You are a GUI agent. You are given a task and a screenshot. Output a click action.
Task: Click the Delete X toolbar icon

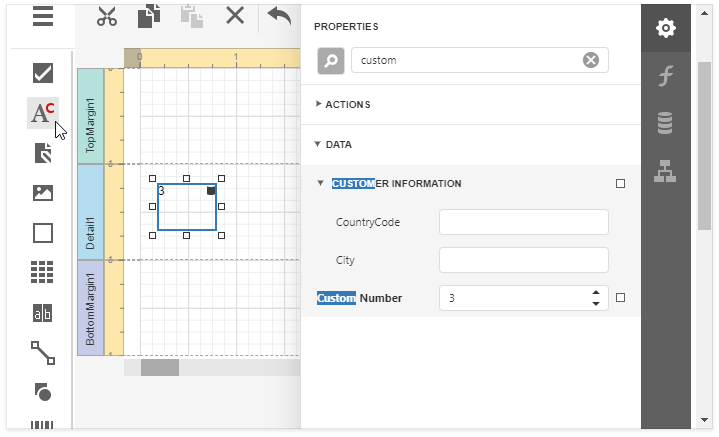pos(235,16)
